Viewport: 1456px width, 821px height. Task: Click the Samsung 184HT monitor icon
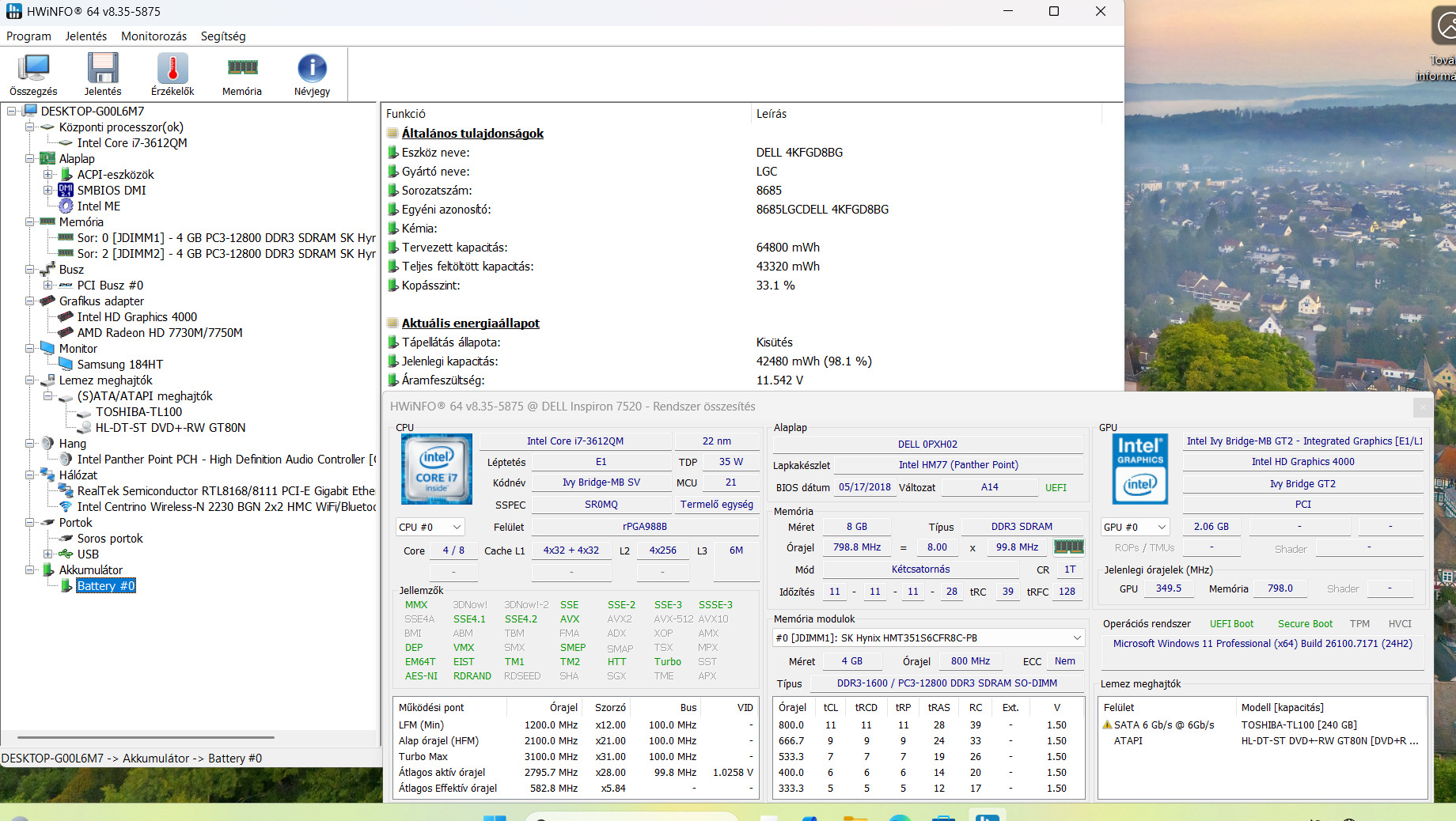66,364
